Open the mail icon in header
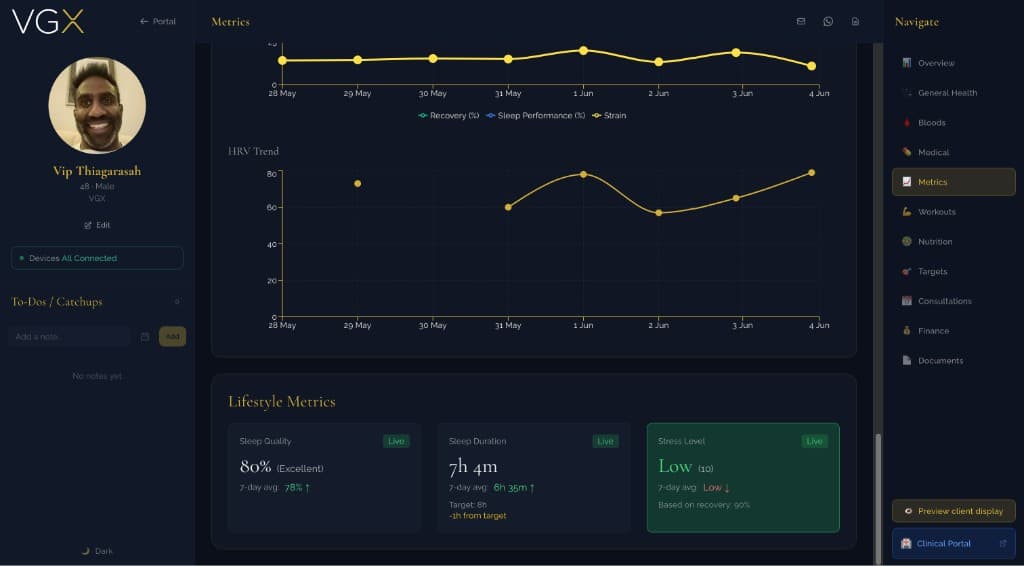1024x566 pixels. click(801, 22)
